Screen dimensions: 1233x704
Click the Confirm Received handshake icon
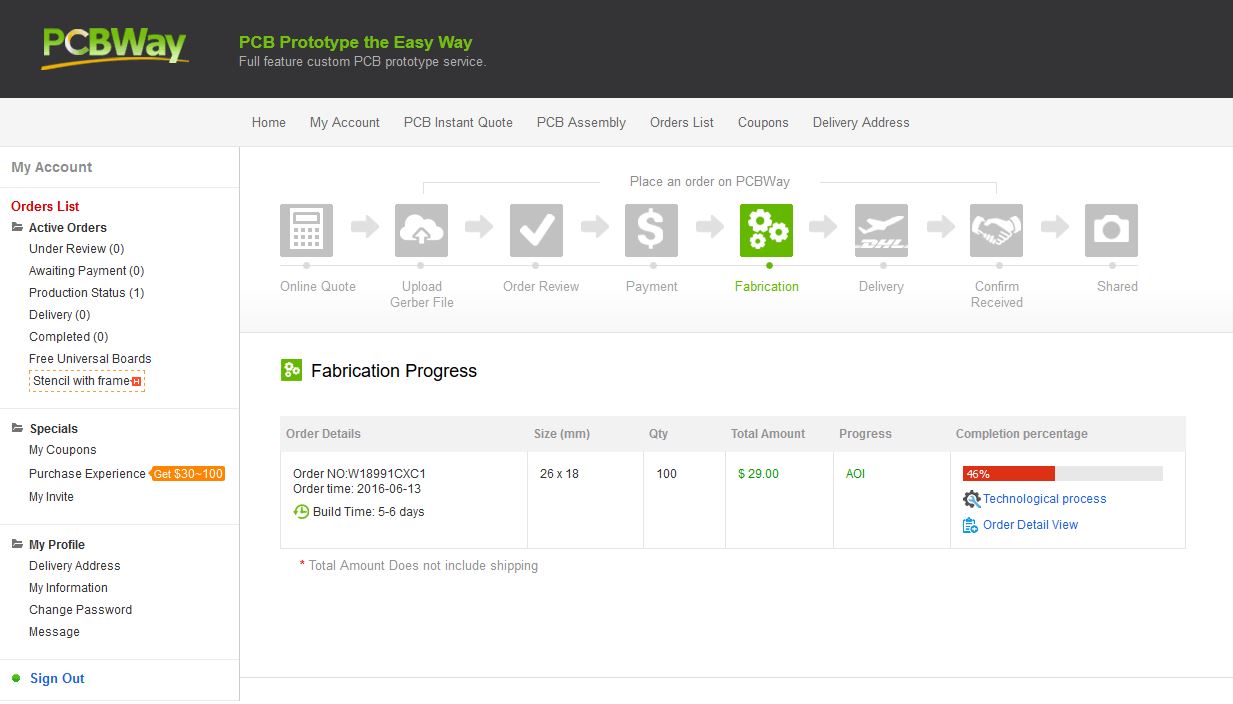[x=996, y=230]
